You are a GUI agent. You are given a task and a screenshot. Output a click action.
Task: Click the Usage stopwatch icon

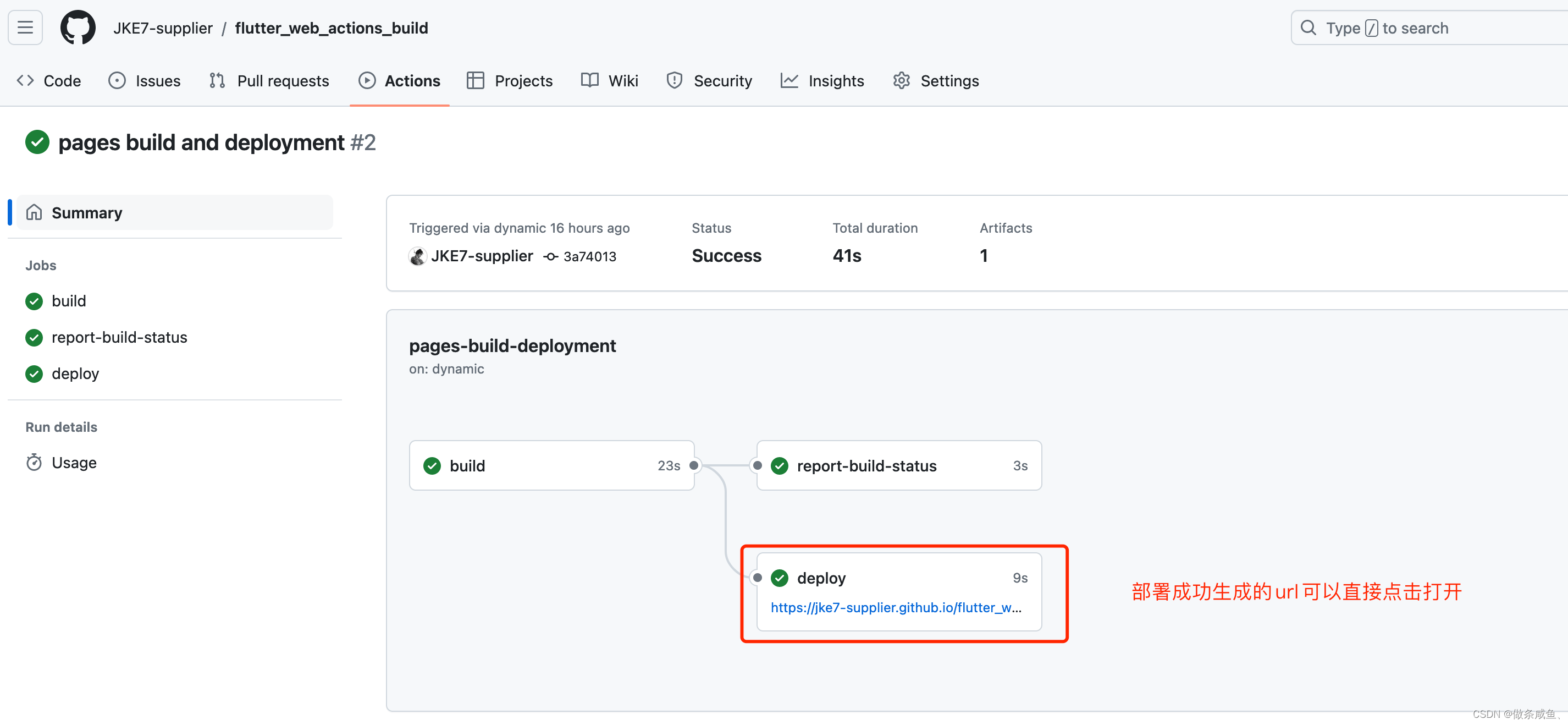click(34, 463)
